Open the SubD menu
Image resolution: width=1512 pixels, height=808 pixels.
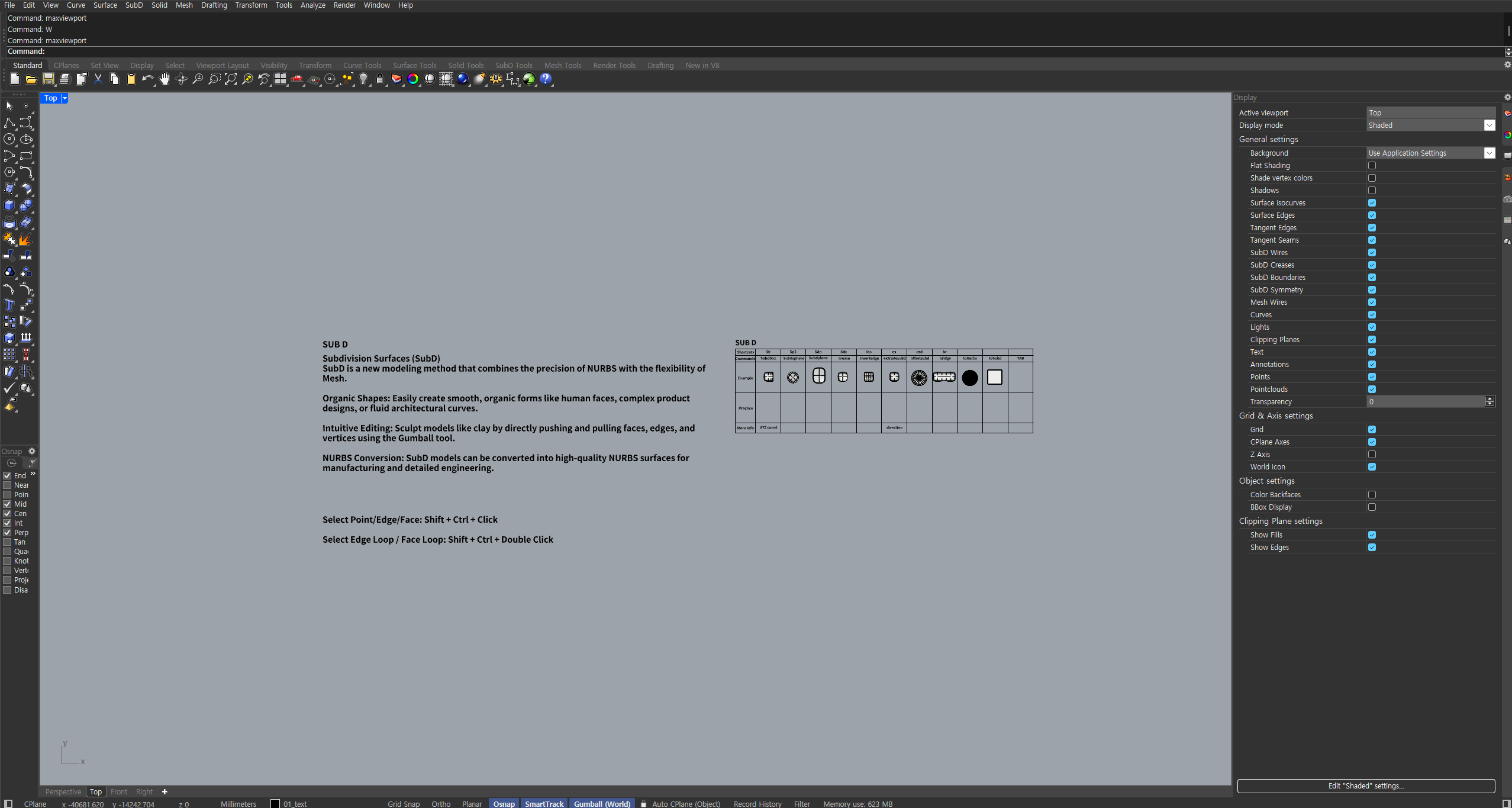[134, 5]
